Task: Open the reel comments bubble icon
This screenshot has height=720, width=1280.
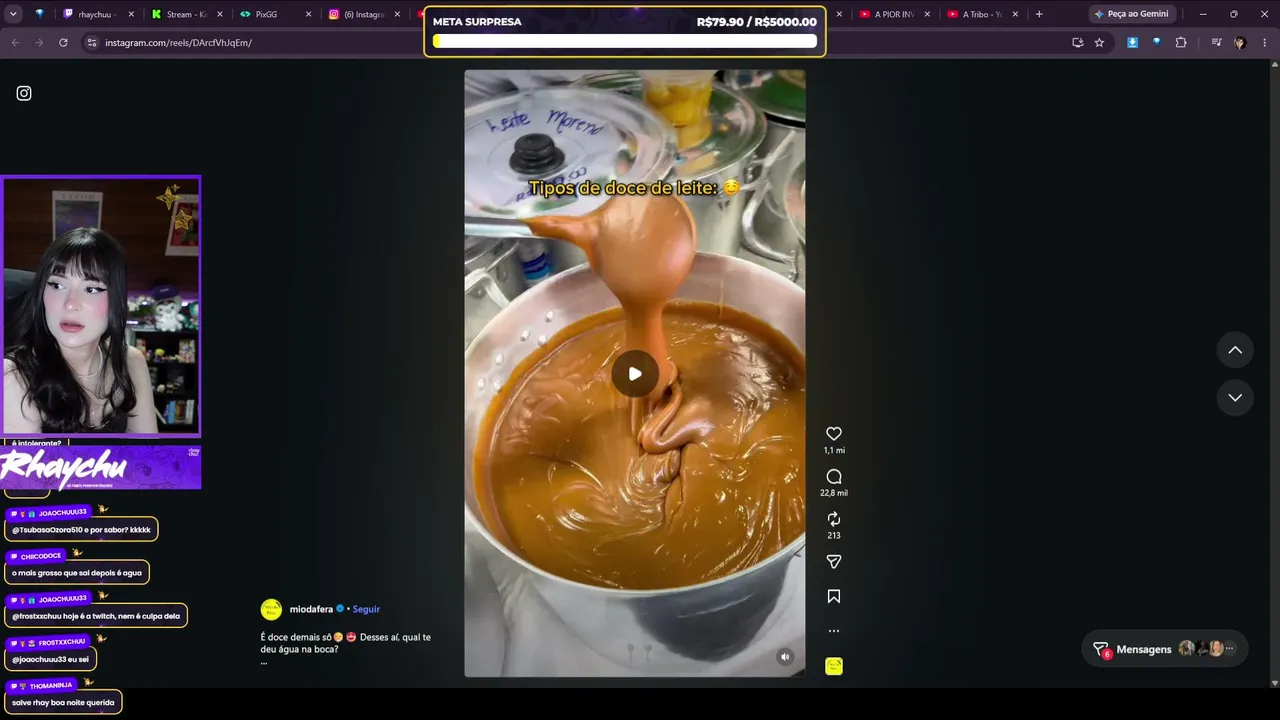Action: (834, 477)
